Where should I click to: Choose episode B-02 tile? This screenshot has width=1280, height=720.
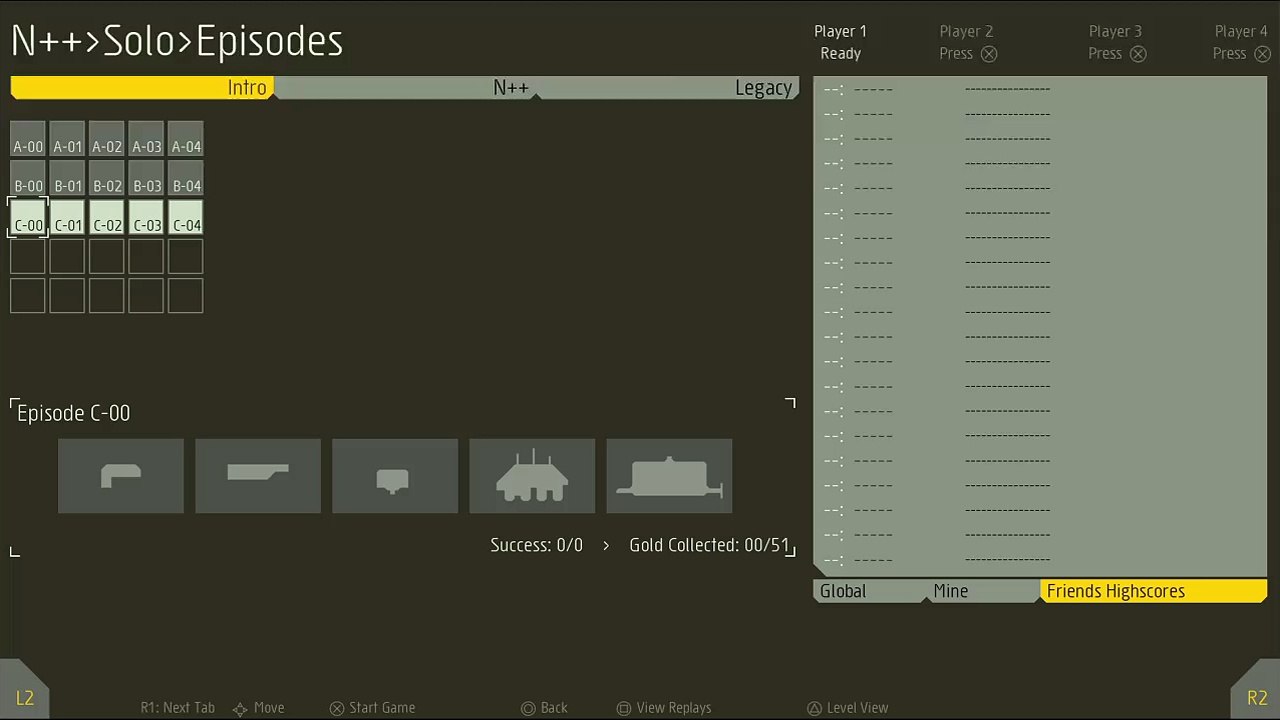coord(107,178)
